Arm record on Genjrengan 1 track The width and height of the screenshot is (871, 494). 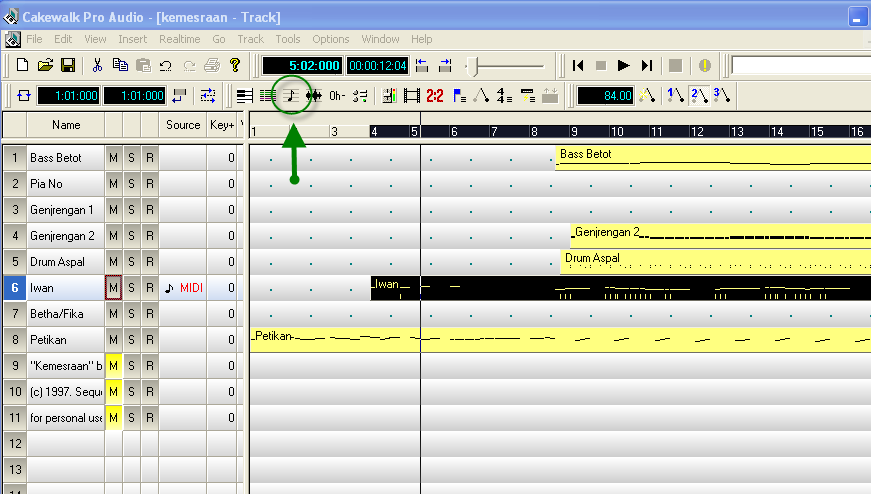tap(150, 210)
